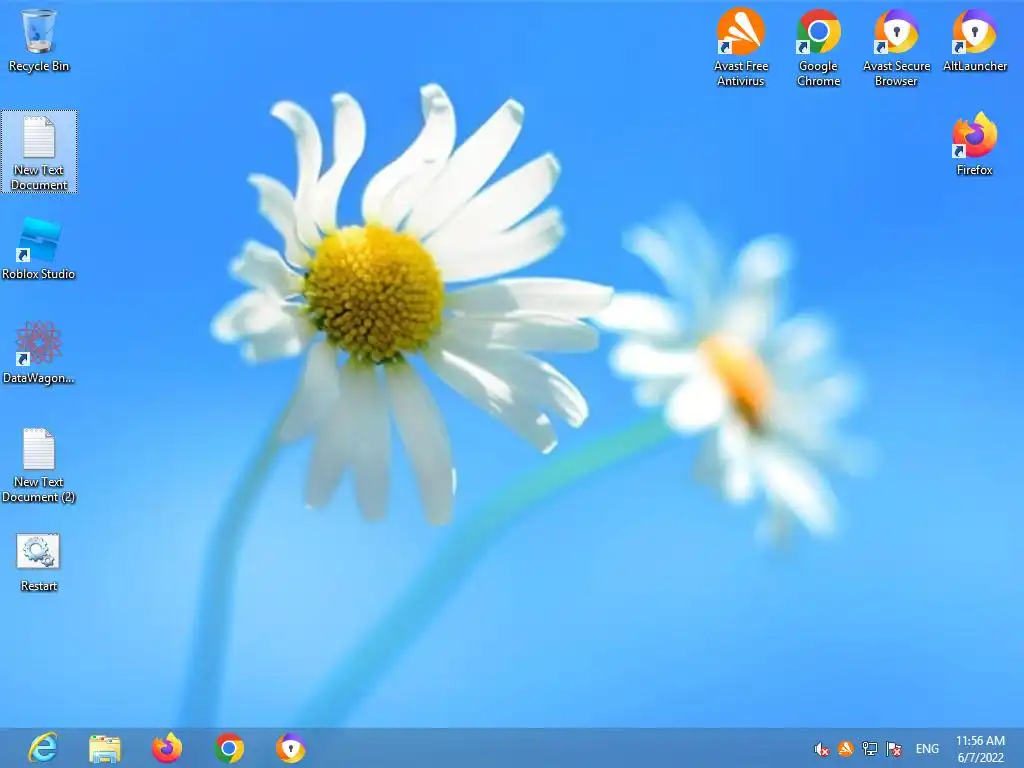Open the clock showing 11:56 AM

click(x=980, y=749)
